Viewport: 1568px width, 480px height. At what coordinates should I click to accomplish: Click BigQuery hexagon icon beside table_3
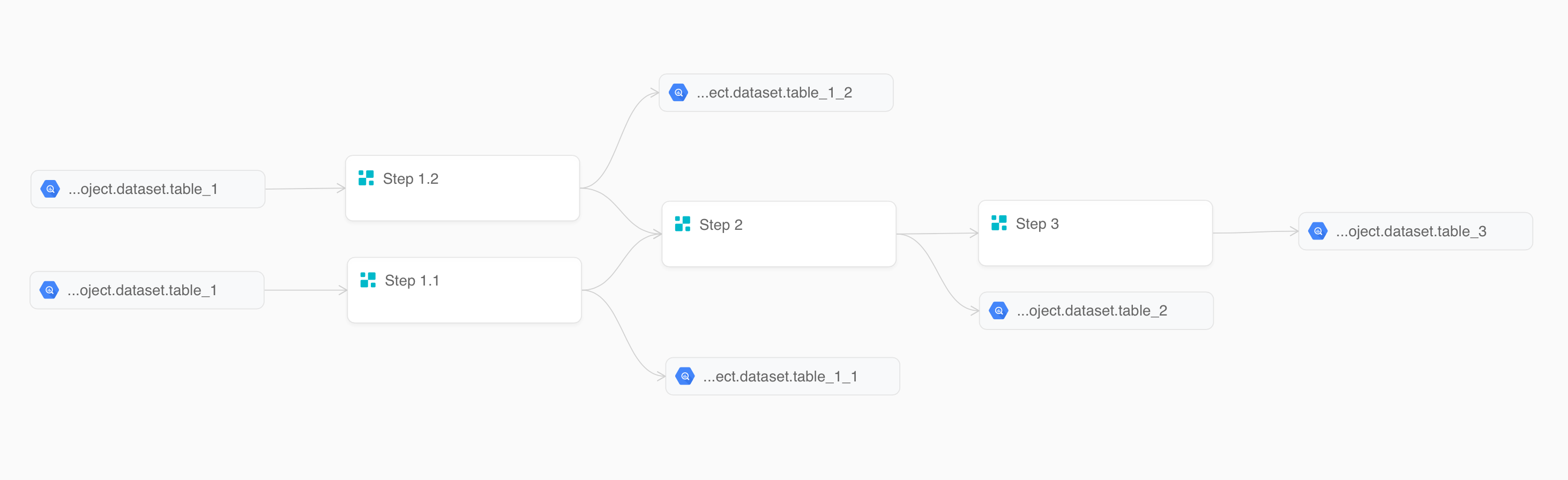pyautogui.click(x=1318, y=231)
